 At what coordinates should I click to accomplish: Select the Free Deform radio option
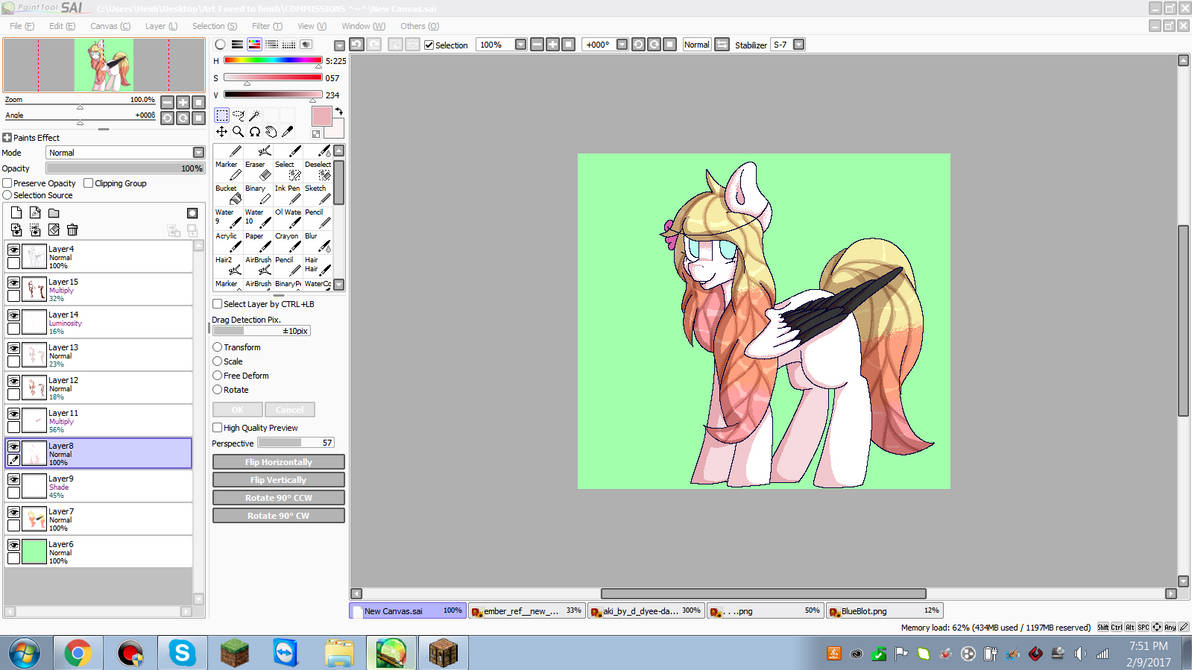(217, 376)
